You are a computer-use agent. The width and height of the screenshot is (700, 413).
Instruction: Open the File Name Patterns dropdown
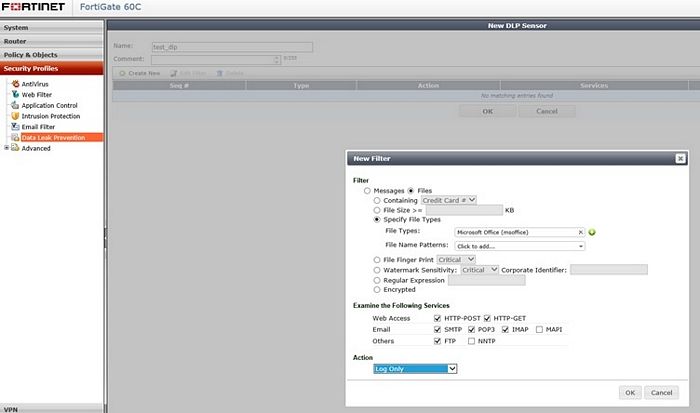point(520,246)
